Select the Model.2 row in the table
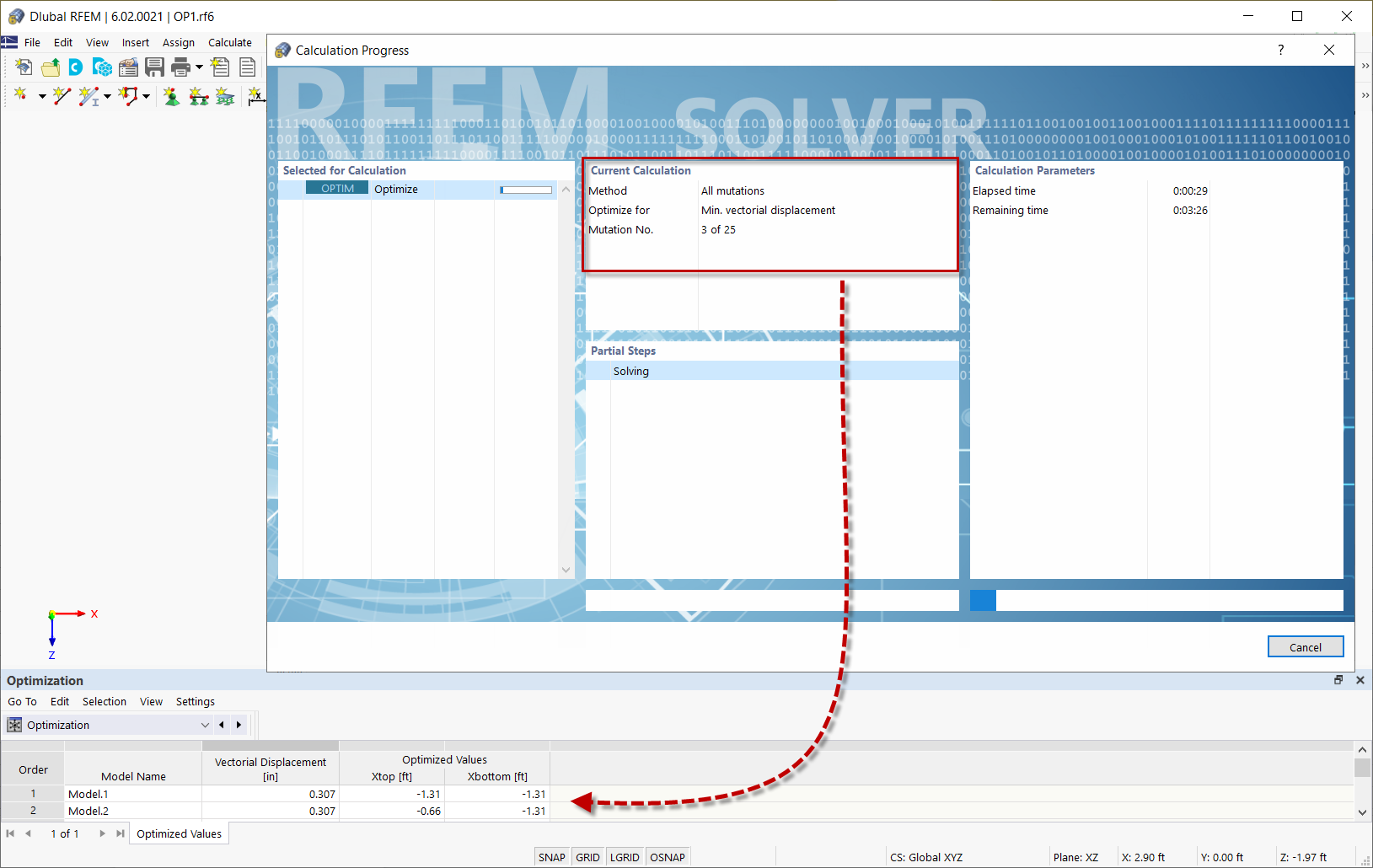This screenshot has width=1373, height=868. (x=276, y=811)
